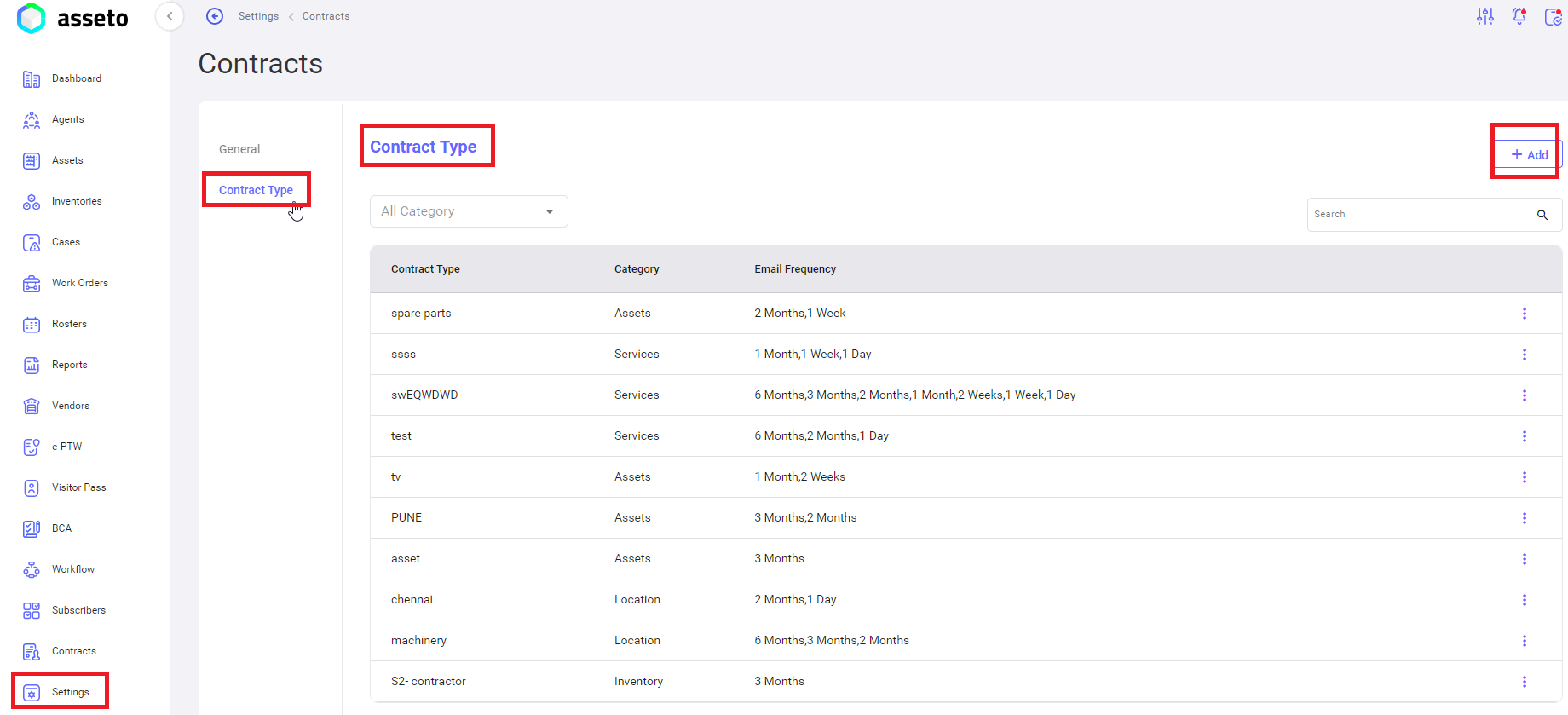Screen dimensions: 1568x715
Task: Click the Assets sidebar icon
Action: [x=32, y=161]
